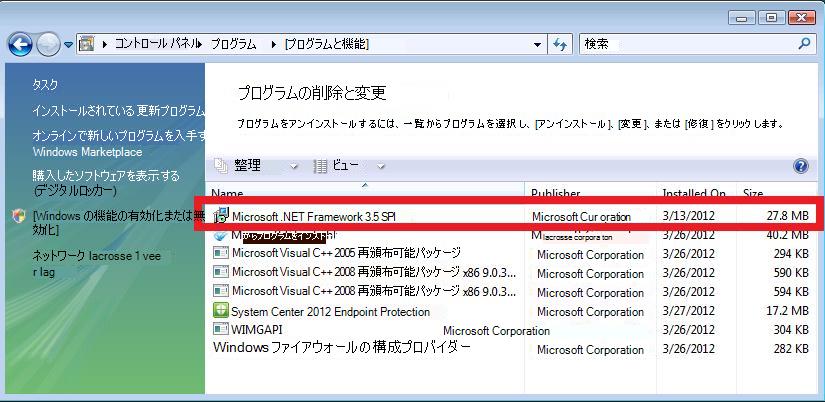
Task: Maximize the Programs and Features window
Action: (x=771, y=18)
